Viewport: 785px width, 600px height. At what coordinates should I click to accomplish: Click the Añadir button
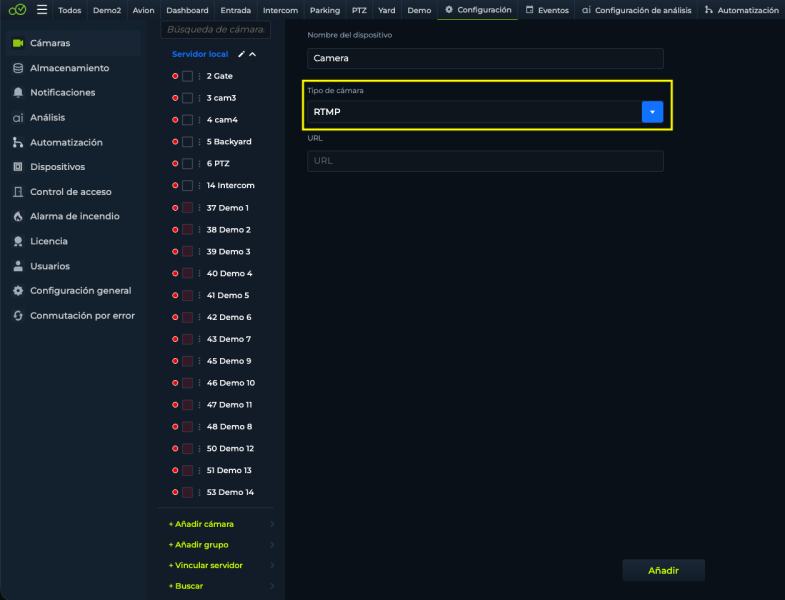tap(663, 570)
